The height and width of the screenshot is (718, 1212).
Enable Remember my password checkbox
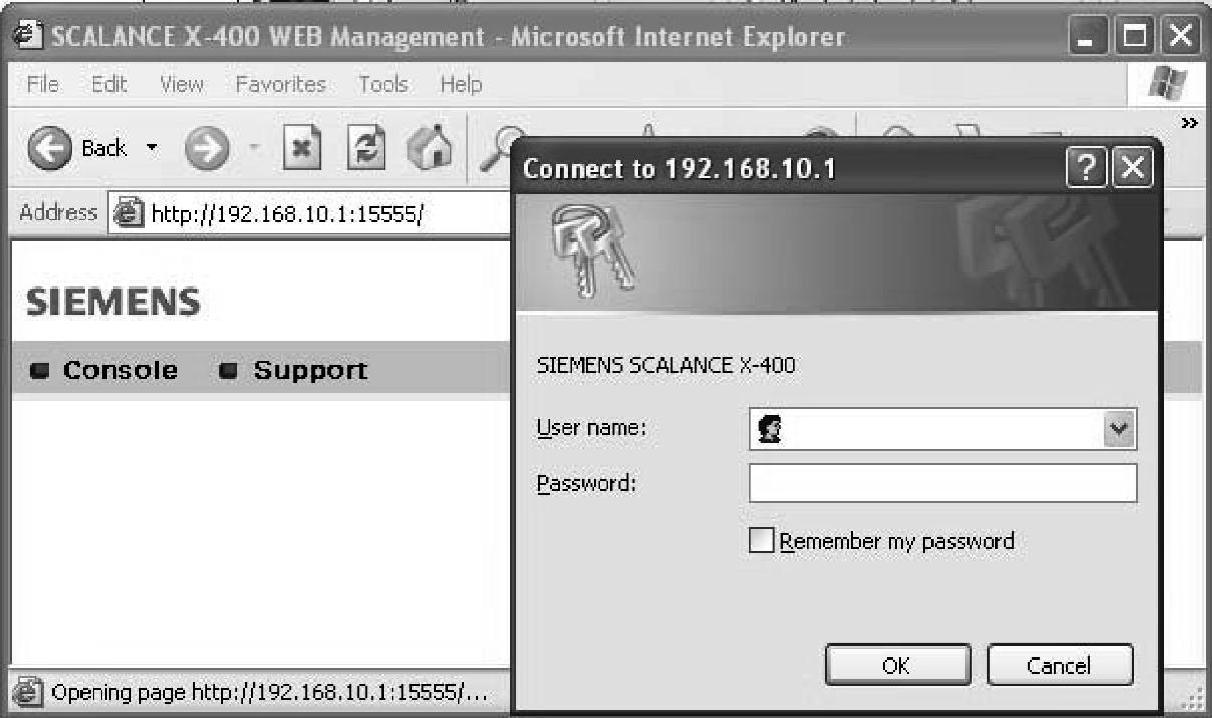pyautogui.click(x=761, y=541)
